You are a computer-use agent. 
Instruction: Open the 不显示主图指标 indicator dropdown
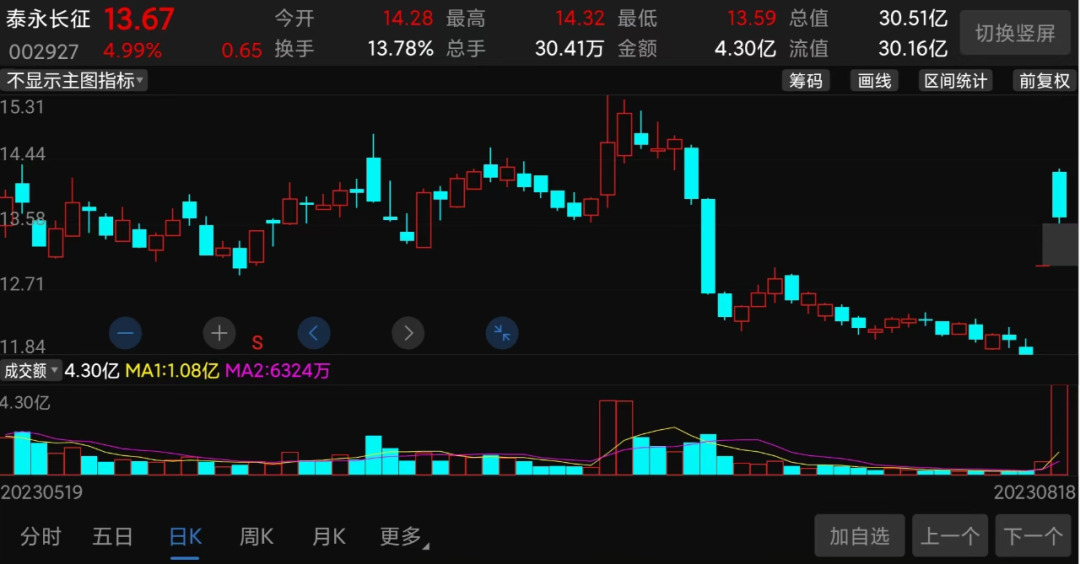pyautogui.click(x=74, y=81)
